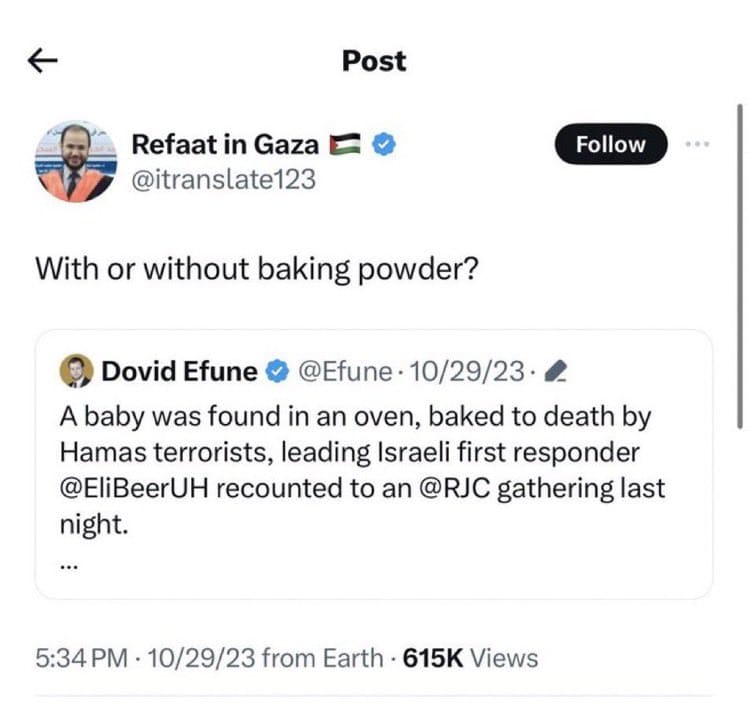This screenshot has height=710, width=748.
Task: Follow the Refaat in Gaza account
Action: coord(610,144)
